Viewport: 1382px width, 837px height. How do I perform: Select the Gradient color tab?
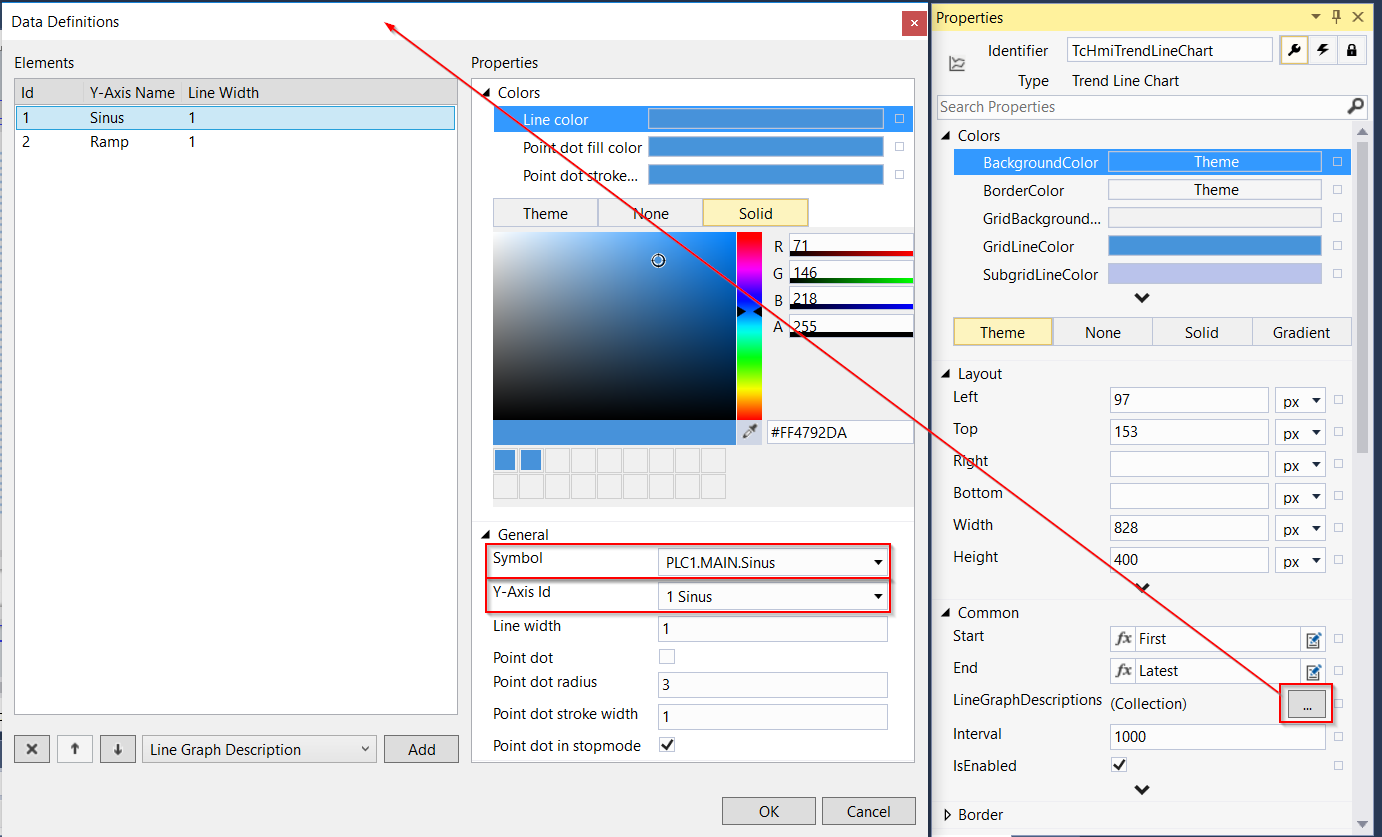pos(1301,332)
